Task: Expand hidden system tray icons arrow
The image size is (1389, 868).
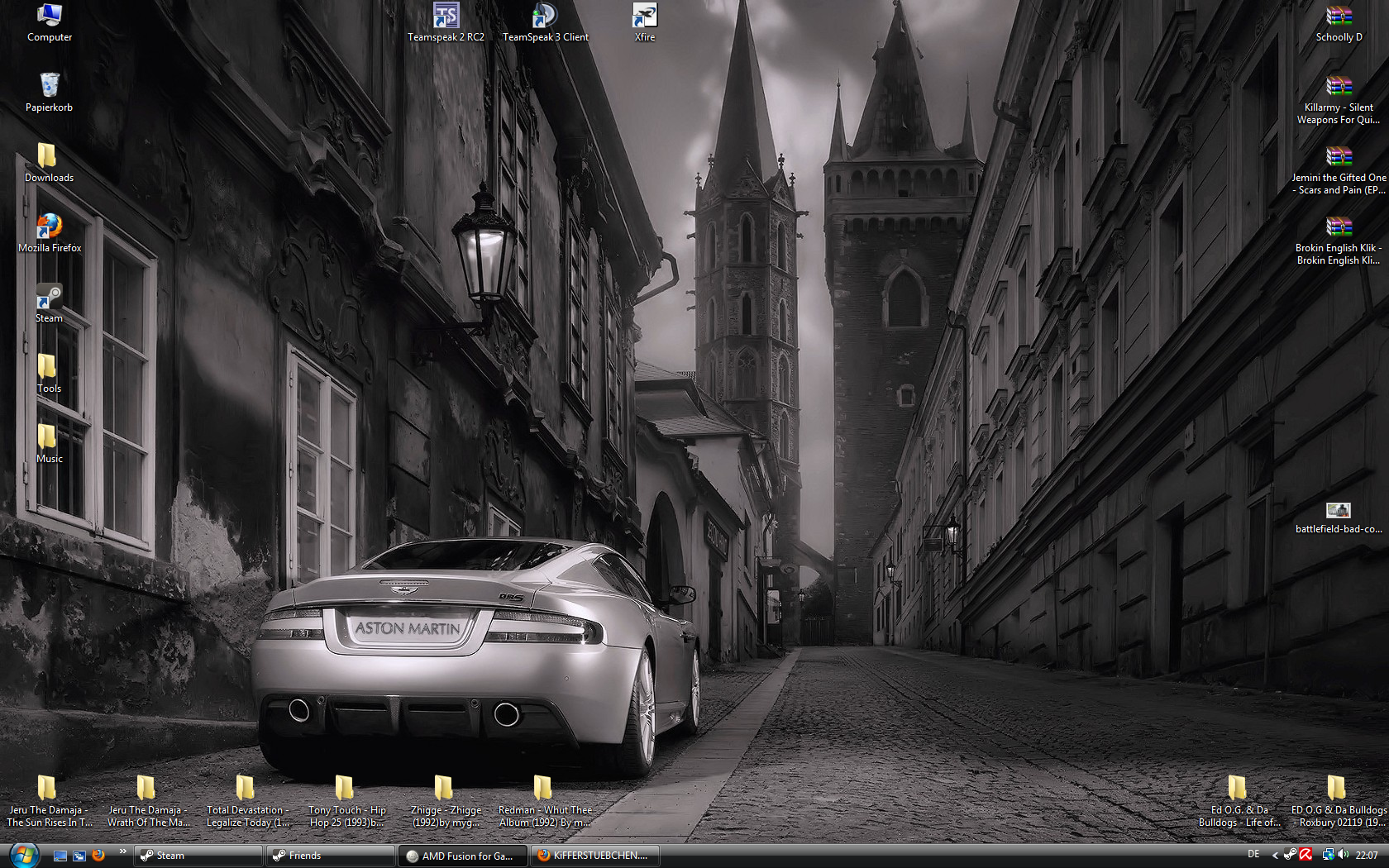Action: tap(1275, 856)
